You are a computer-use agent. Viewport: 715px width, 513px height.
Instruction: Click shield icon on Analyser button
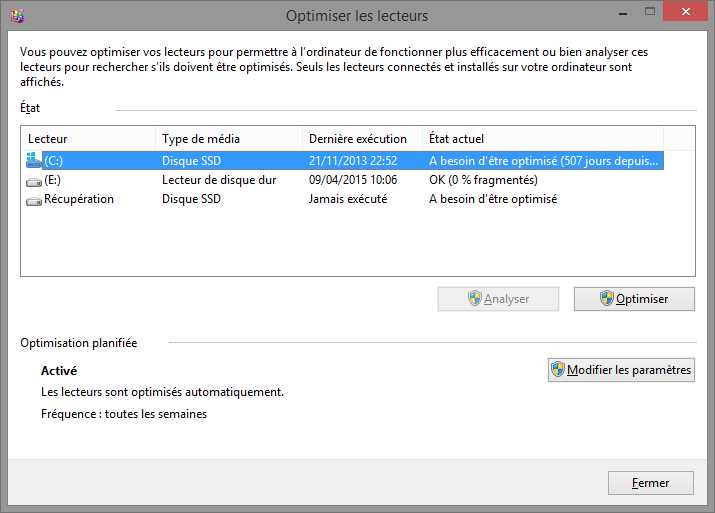[x=475, y=298]
